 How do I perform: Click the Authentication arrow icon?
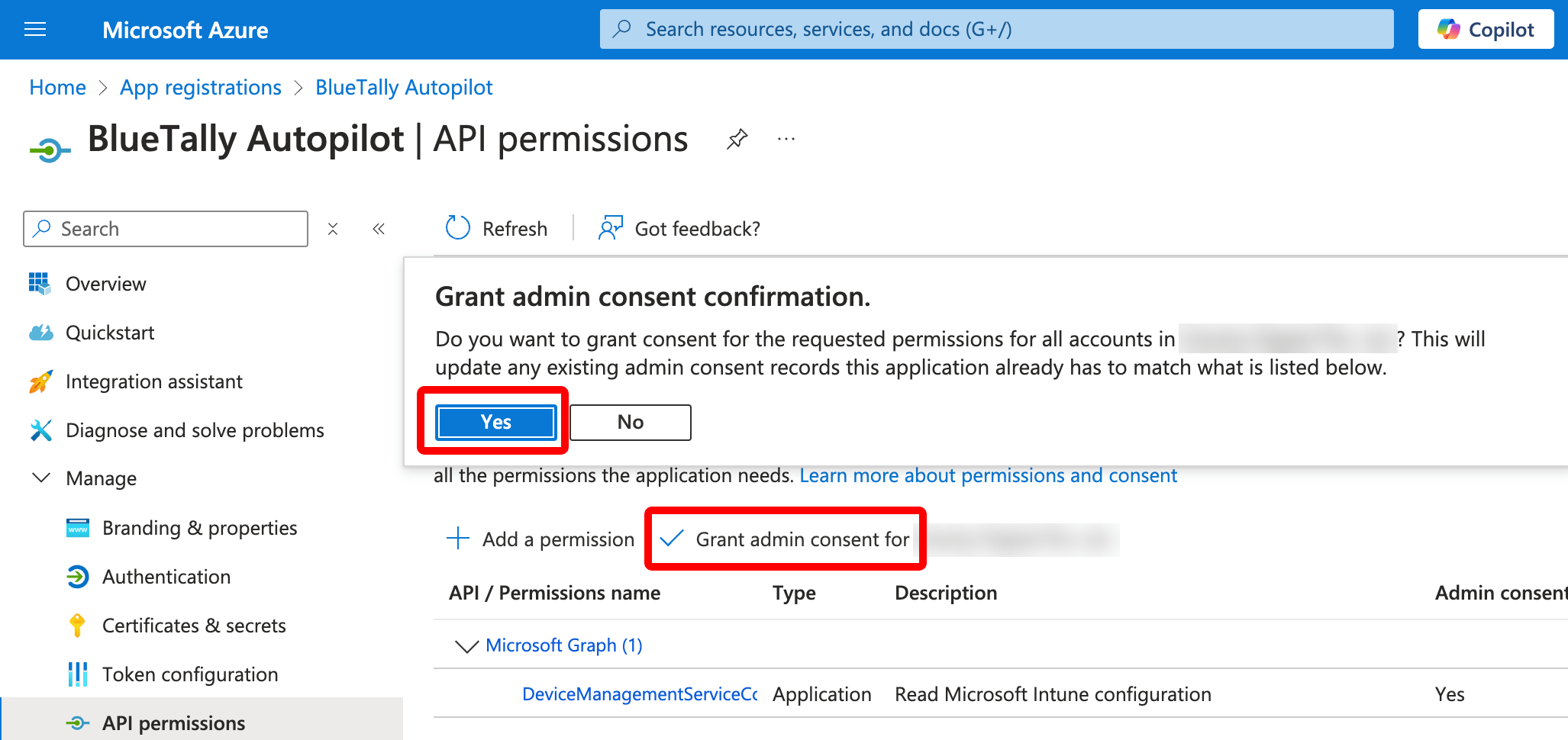point(77,577)
